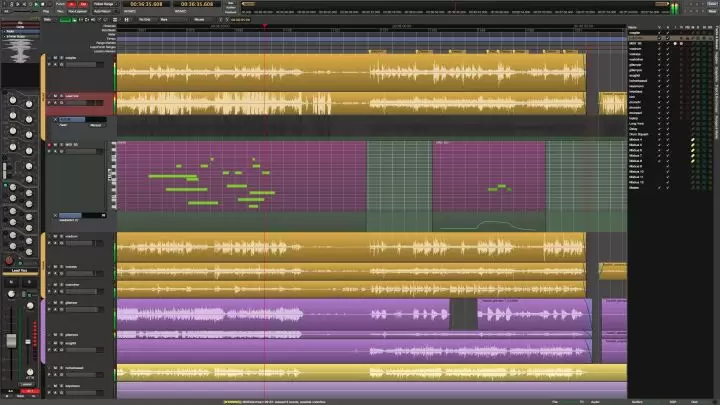Screen dimensions: 720x405
Task: Click the green Play transport button
Action: [x=34, y=4]
